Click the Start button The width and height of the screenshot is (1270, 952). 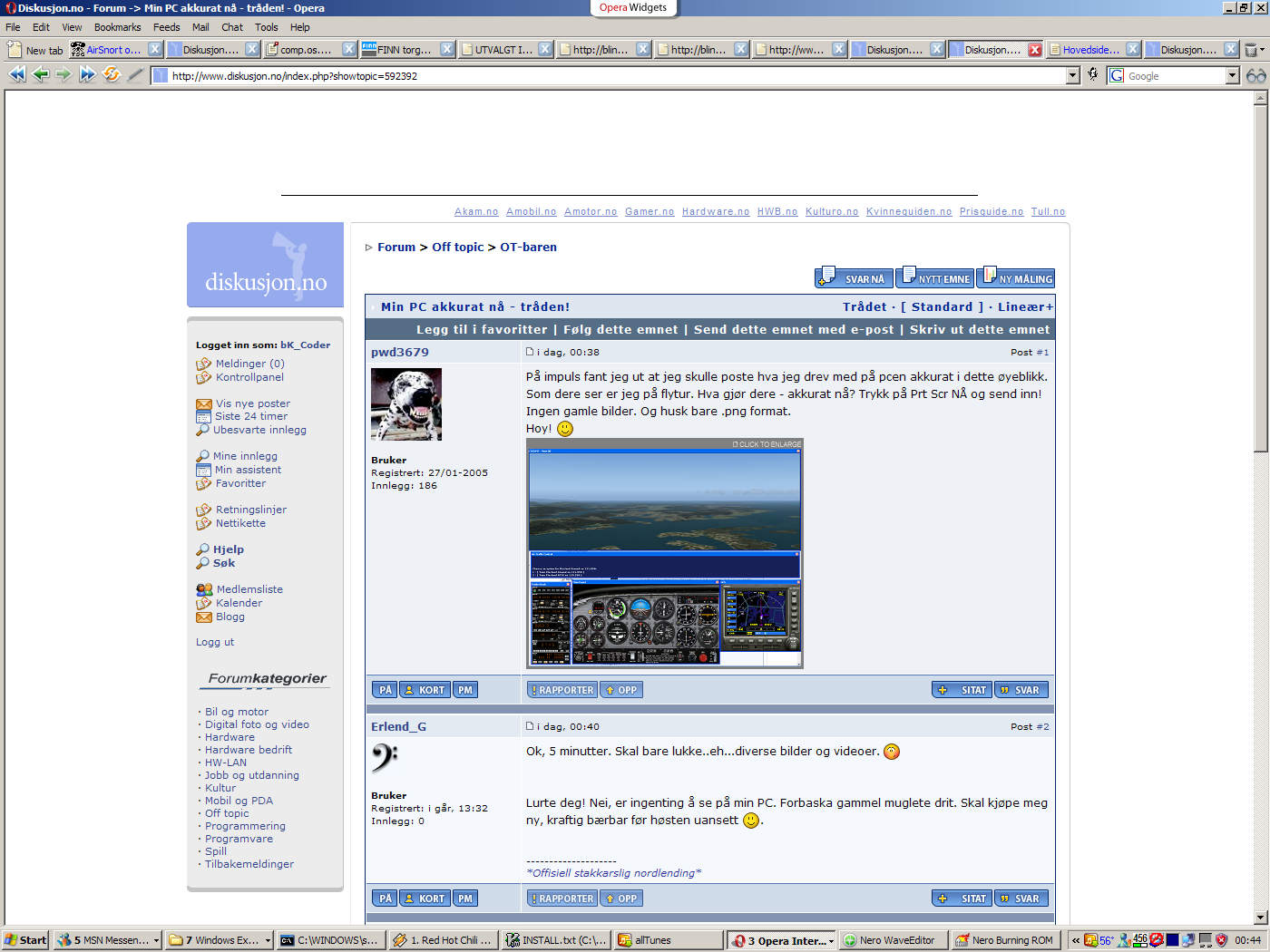[25, 940]
